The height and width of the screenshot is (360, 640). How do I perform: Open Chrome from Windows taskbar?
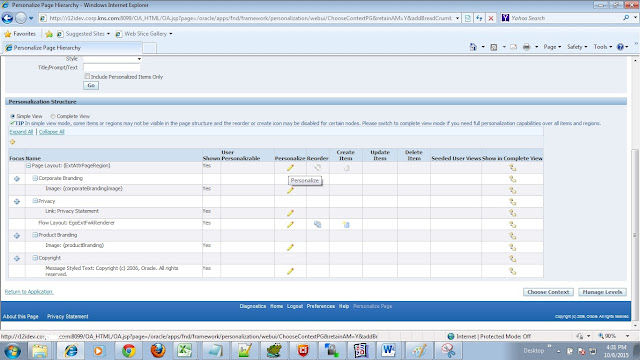click(129, 351)
